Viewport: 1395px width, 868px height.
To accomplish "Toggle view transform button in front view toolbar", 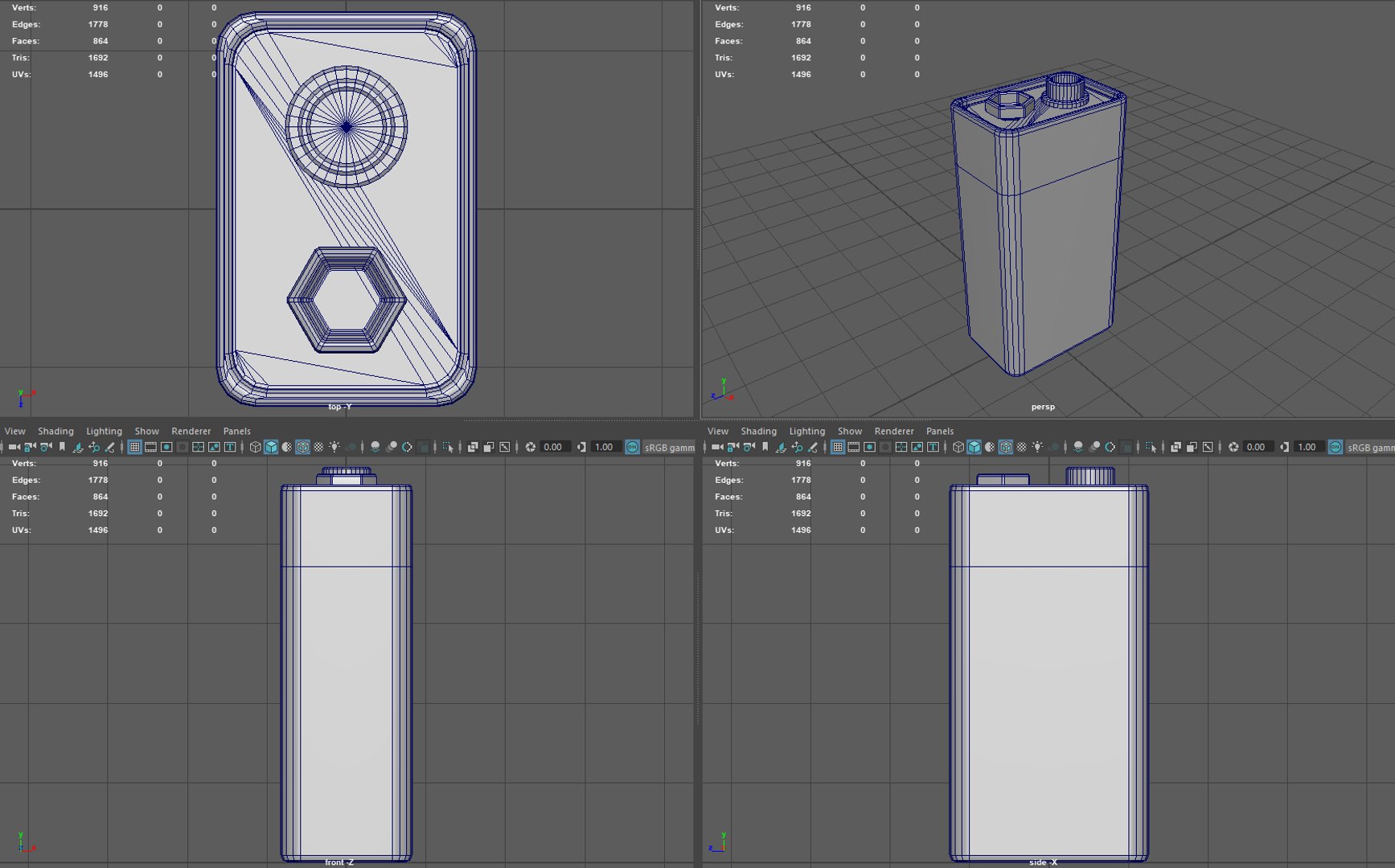I will click(x=633, y=447).
